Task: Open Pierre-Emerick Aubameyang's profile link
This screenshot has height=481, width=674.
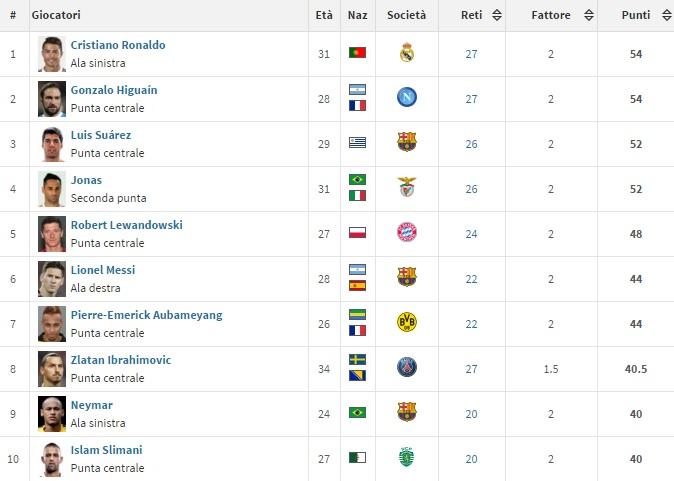Action: [x=146, y=315]
